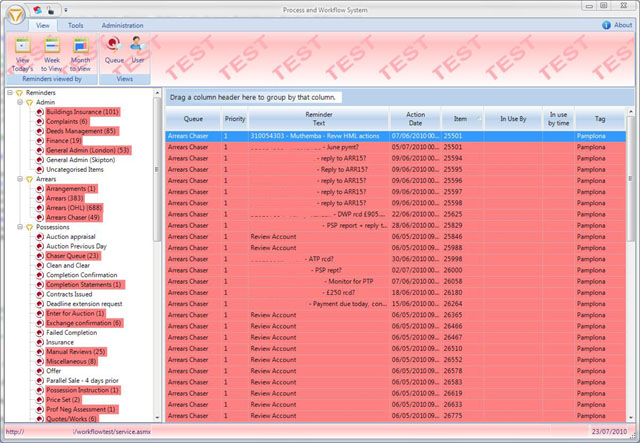This screenshot has width=640, height=443.
Task: Select the Week to View icon
Action: click(x=51, y=48)
